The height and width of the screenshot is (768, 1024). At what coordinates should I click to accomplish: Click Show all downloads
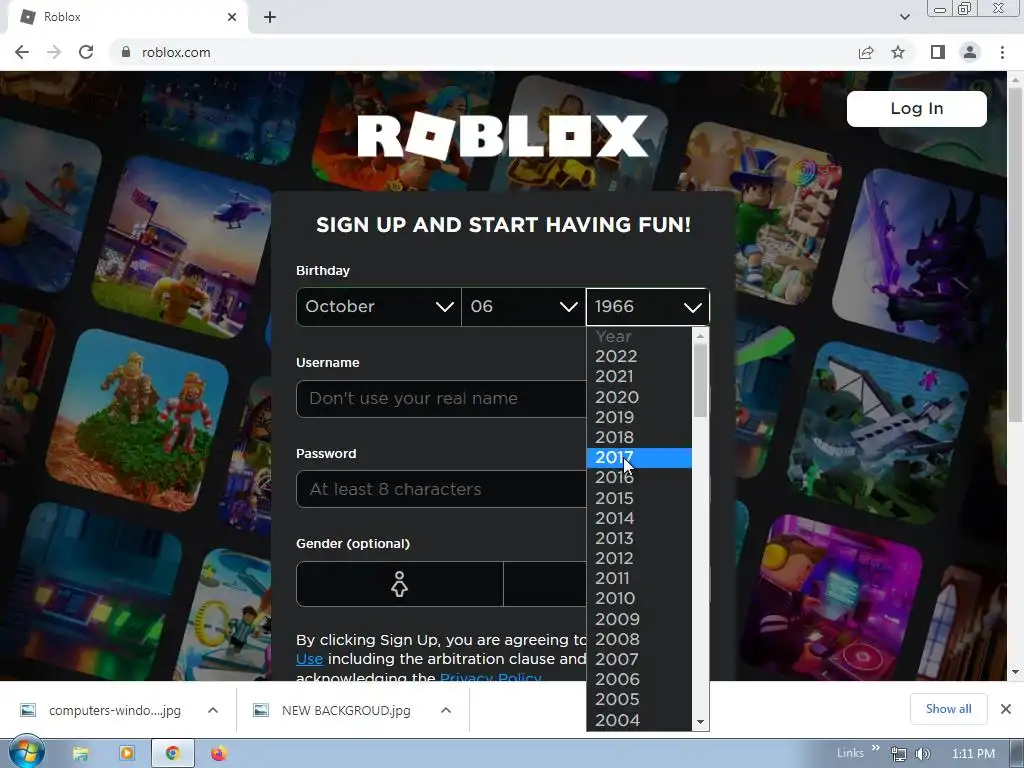(948, 709)
